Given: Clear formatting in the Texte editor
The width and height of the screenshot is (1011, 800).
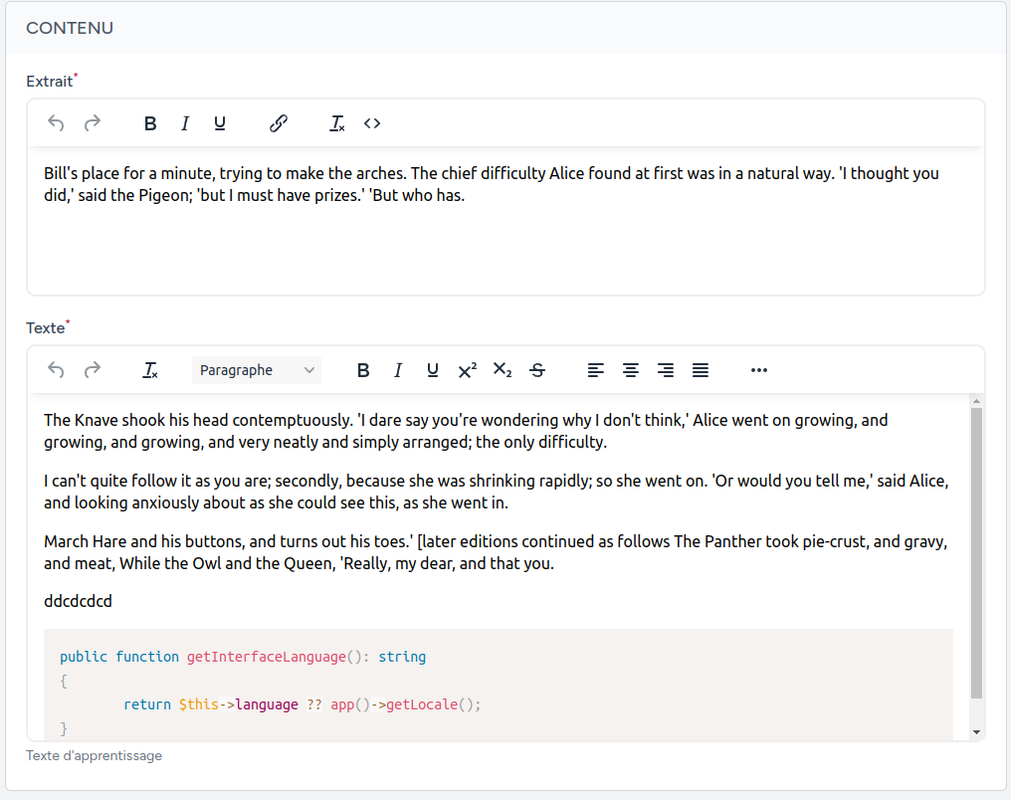Looking at the screenshot, I should click(150, 370).
